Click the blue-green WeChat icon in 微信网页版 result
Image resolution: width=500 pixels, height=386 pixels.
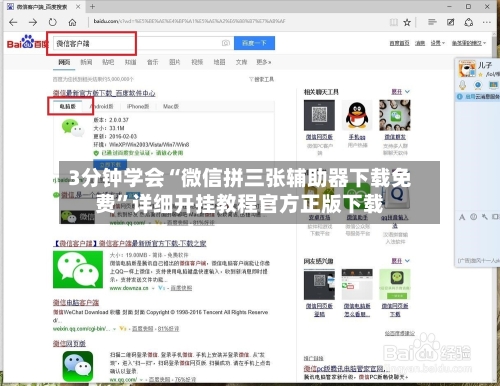click(x=78, y=366)
